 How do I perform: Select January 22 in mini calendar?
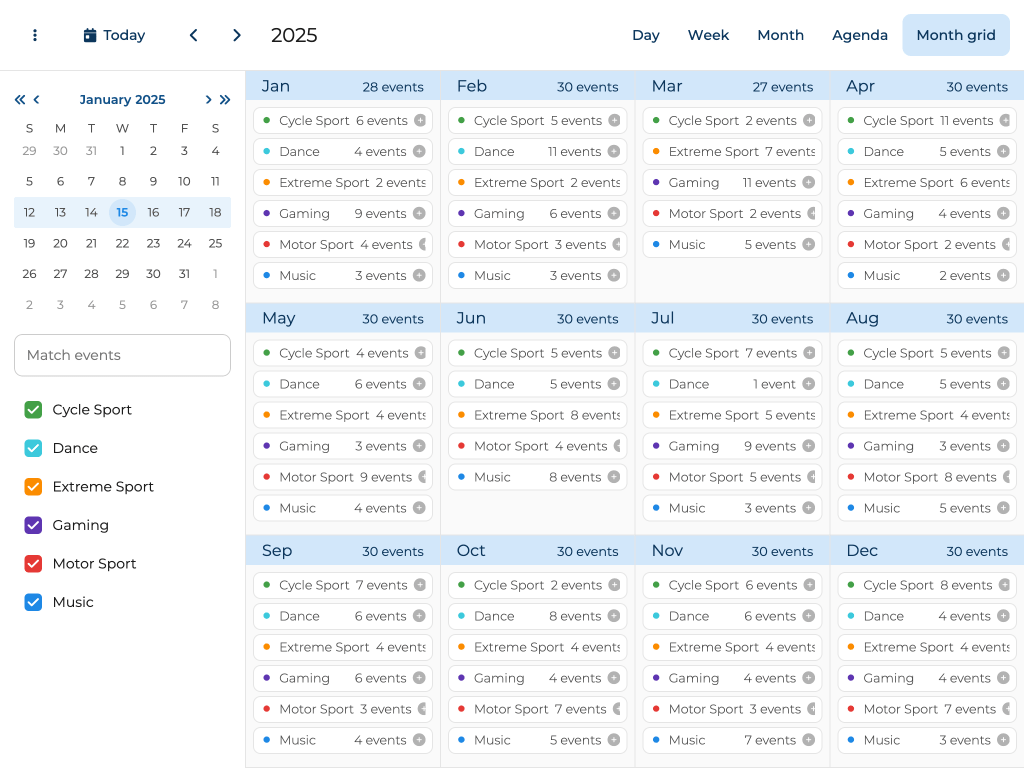pos(122,243)
